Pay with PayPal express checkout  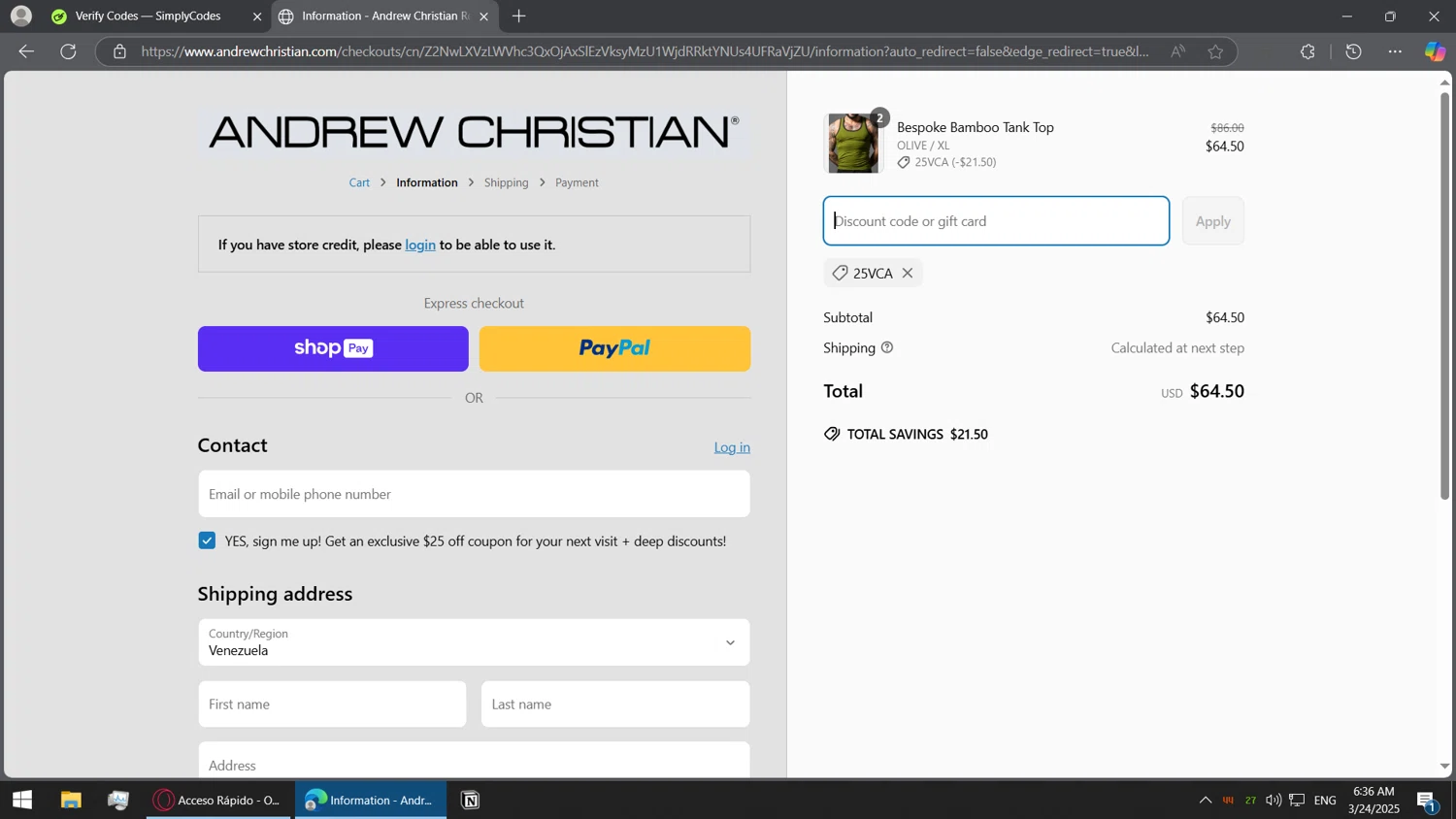pyautogui.click(x=614, y=348)
